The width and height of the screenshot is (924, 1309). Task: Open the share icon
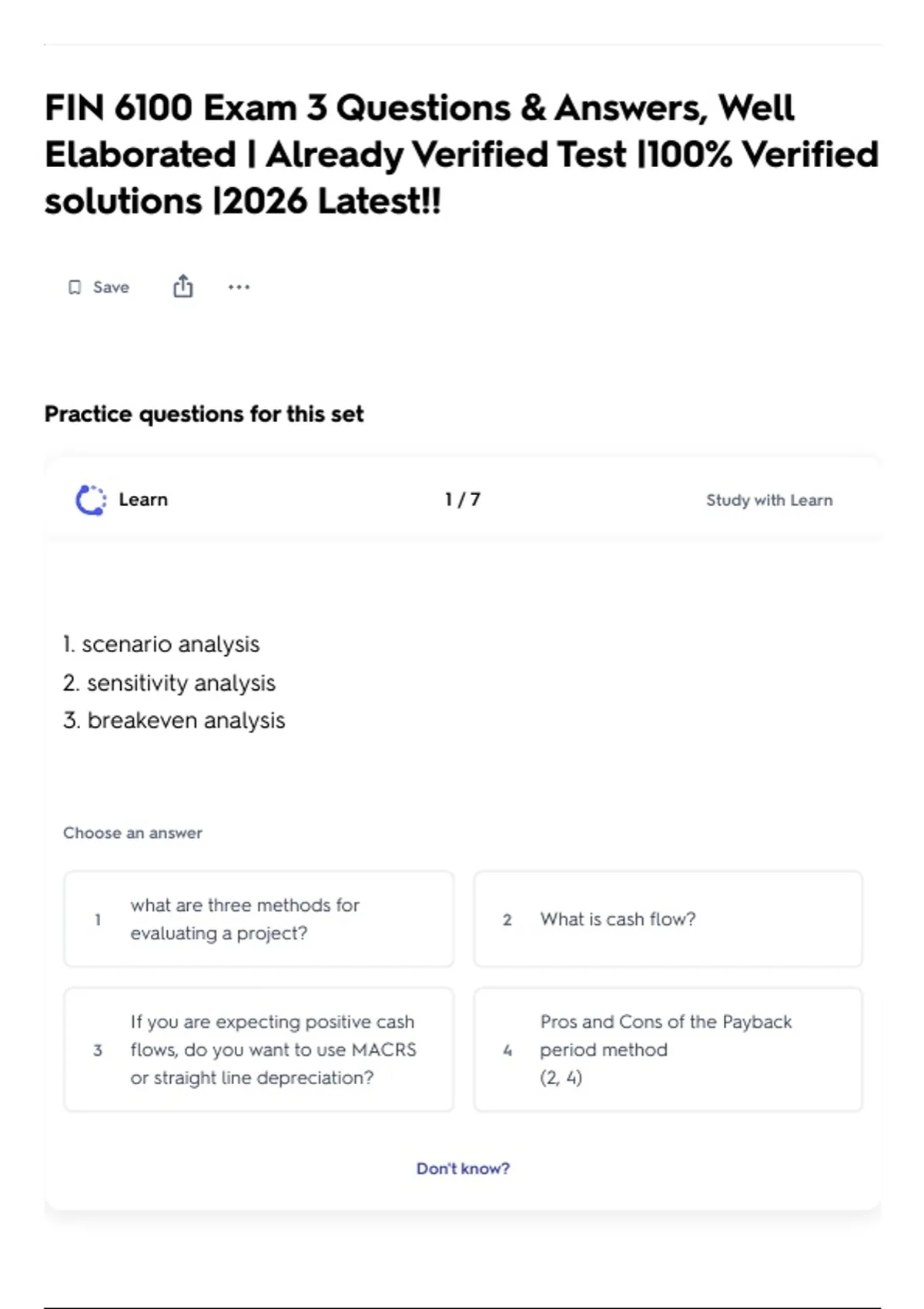(182, 286)
